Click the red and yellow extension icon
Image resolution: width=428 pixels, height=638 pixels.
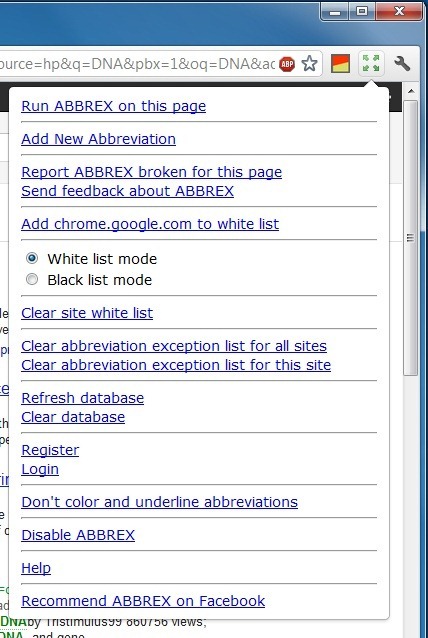tap(341, 64)
